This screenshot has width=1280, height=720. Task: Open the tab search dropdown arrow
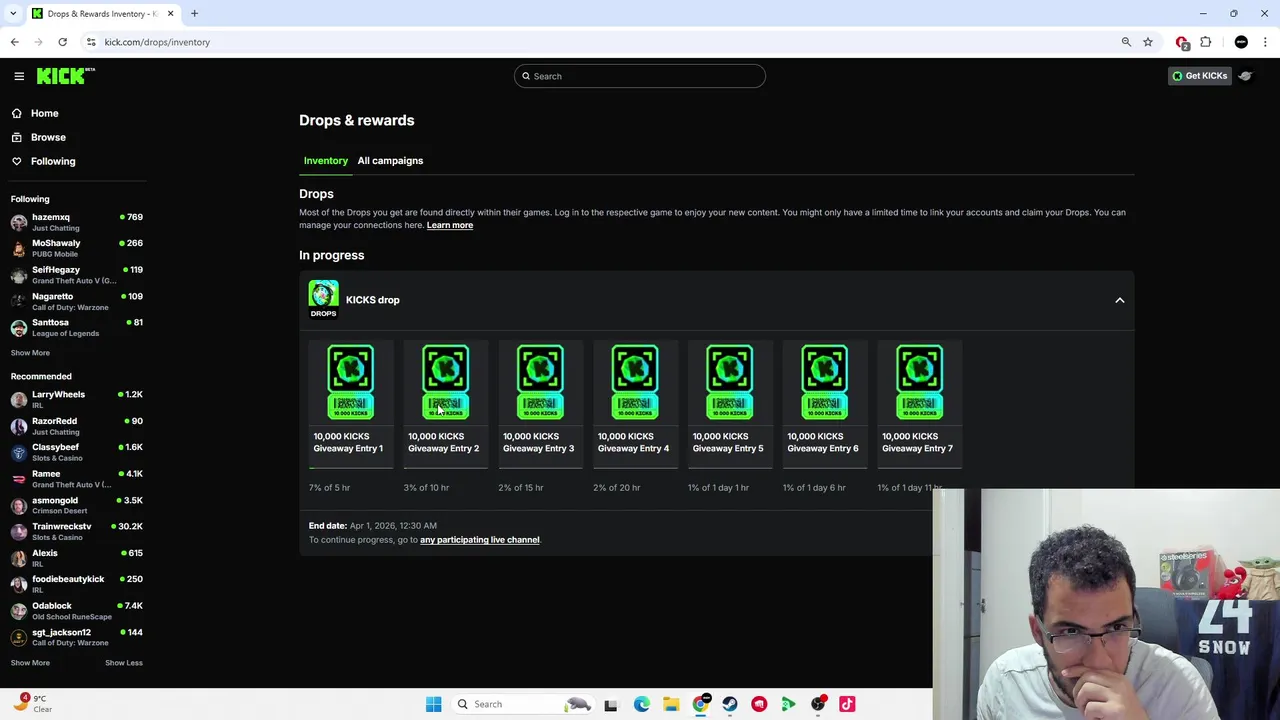coord(13,14)
